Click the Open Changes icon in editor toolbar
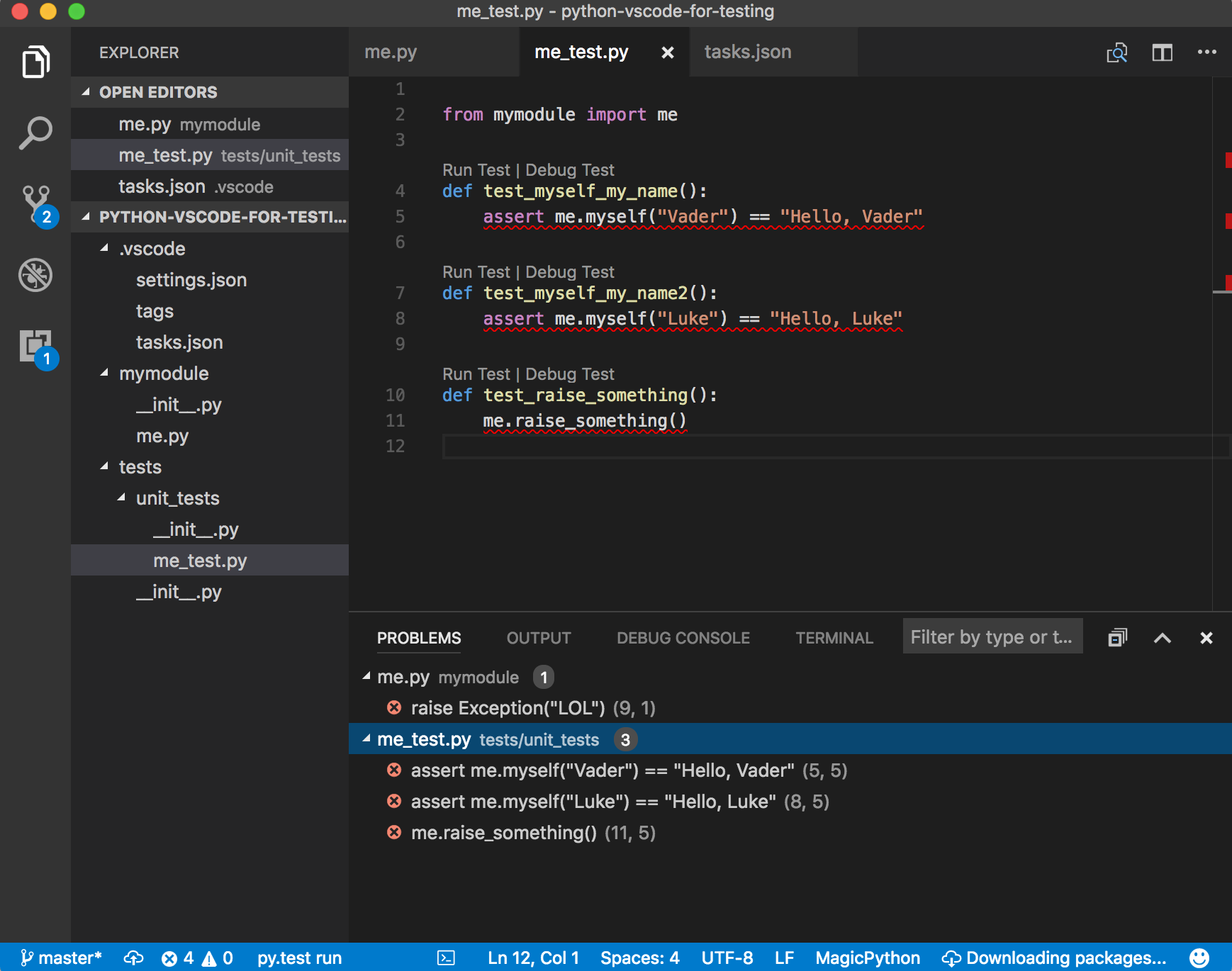This screenshot has height=971, width=1232. (x=1117, y=52)
